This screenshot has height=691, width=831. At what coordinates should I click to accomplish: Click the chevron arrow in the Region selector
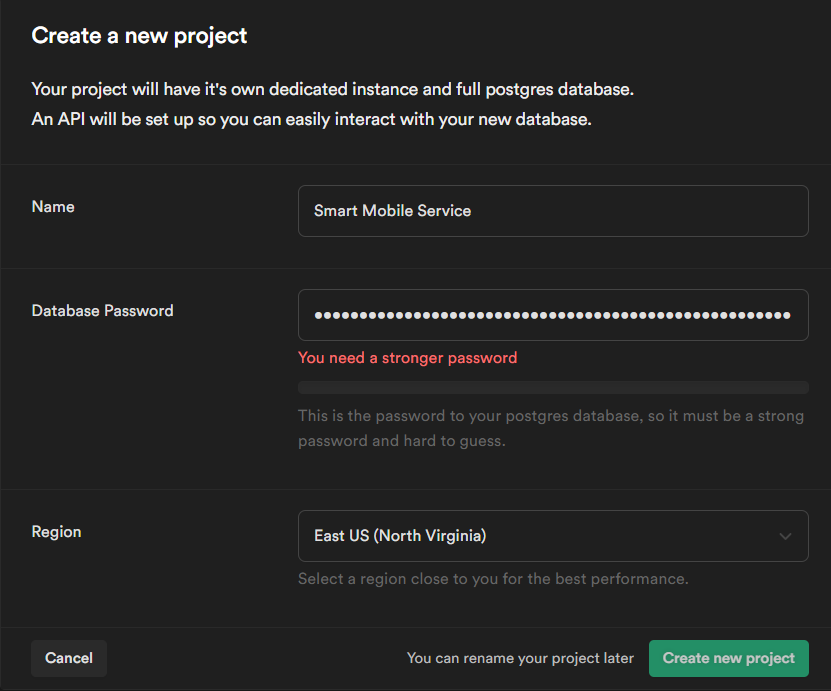(785, 536)
